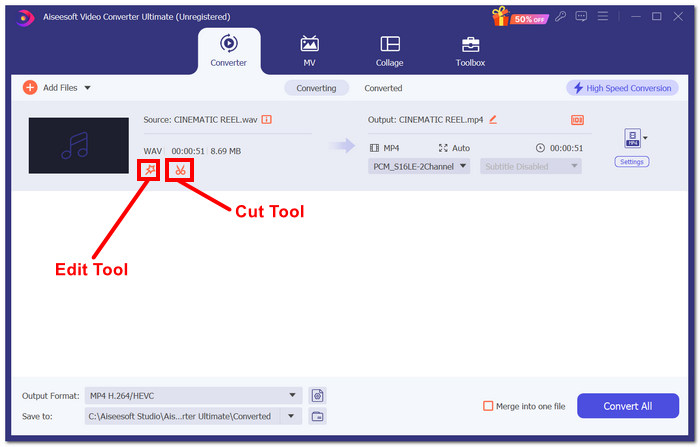Expand the PCM_S16LE-2Channel audio dropdown

coord(419,166)
